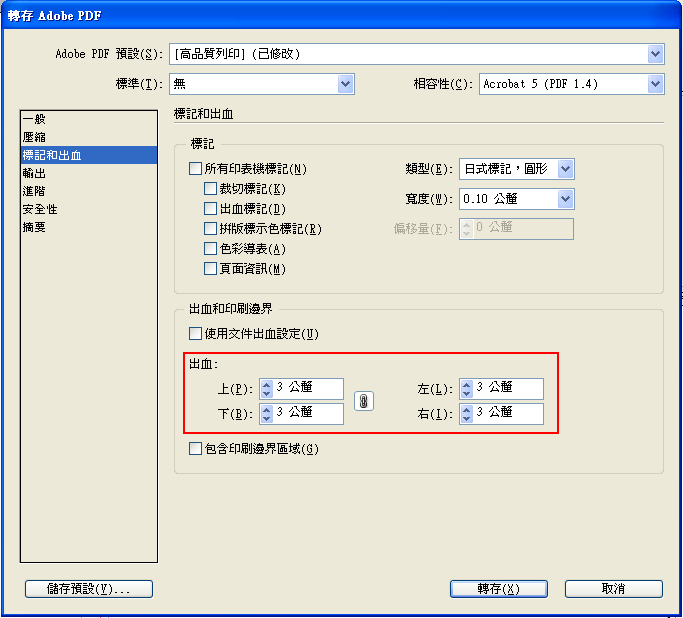Image resolution: width=683 pixels, height=618 pixels.
Task: Click the 右 bleed stepper arrows
Action: tap(467, 414)
